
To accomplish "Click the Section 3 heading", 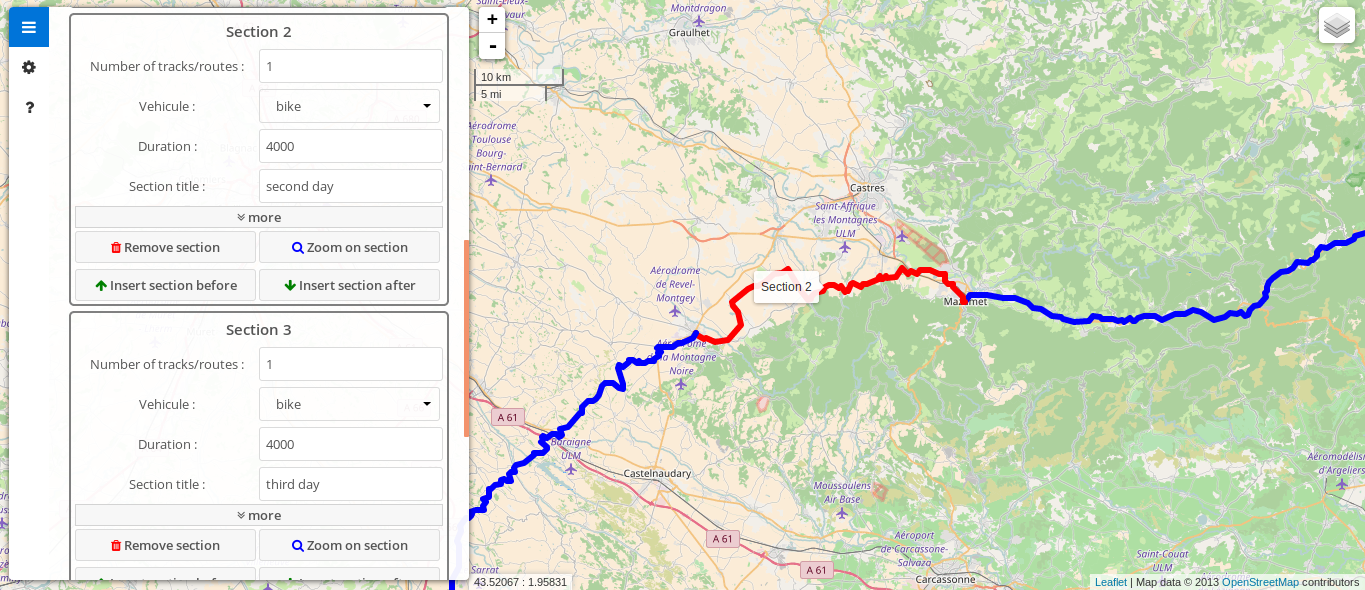I will click(259, 330).
